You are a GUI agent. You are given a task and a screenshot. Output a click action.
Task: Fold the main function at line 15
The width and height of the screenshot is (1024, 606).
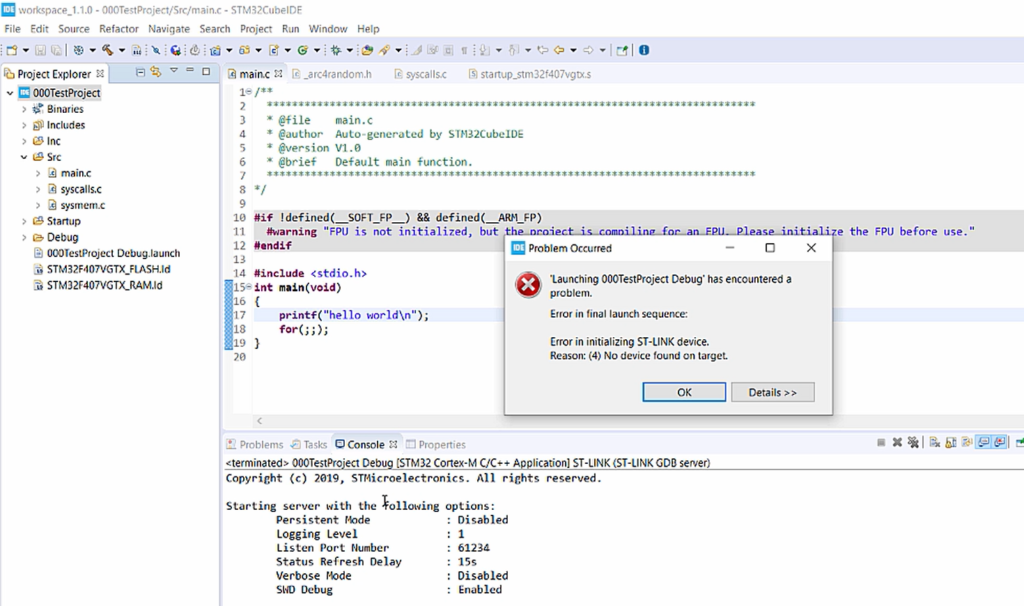pos(249,287)
